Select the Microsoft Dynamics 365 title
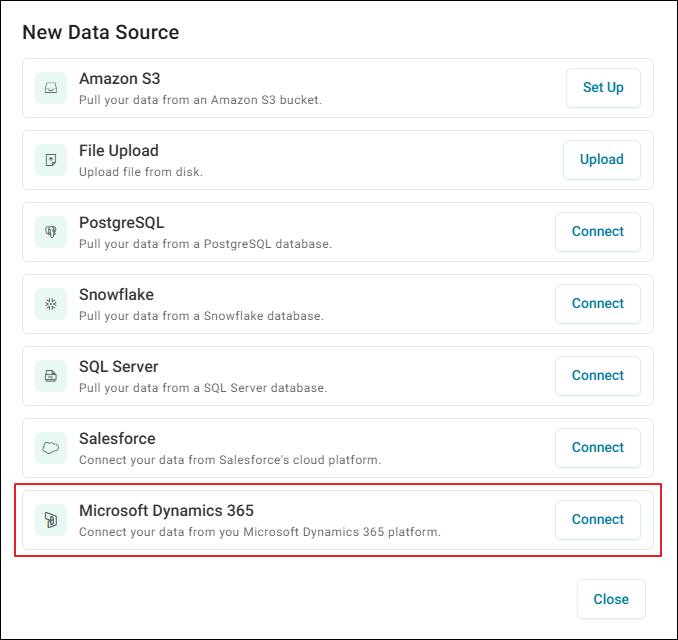This screenshot has width=678, height=640. [166, 511]
